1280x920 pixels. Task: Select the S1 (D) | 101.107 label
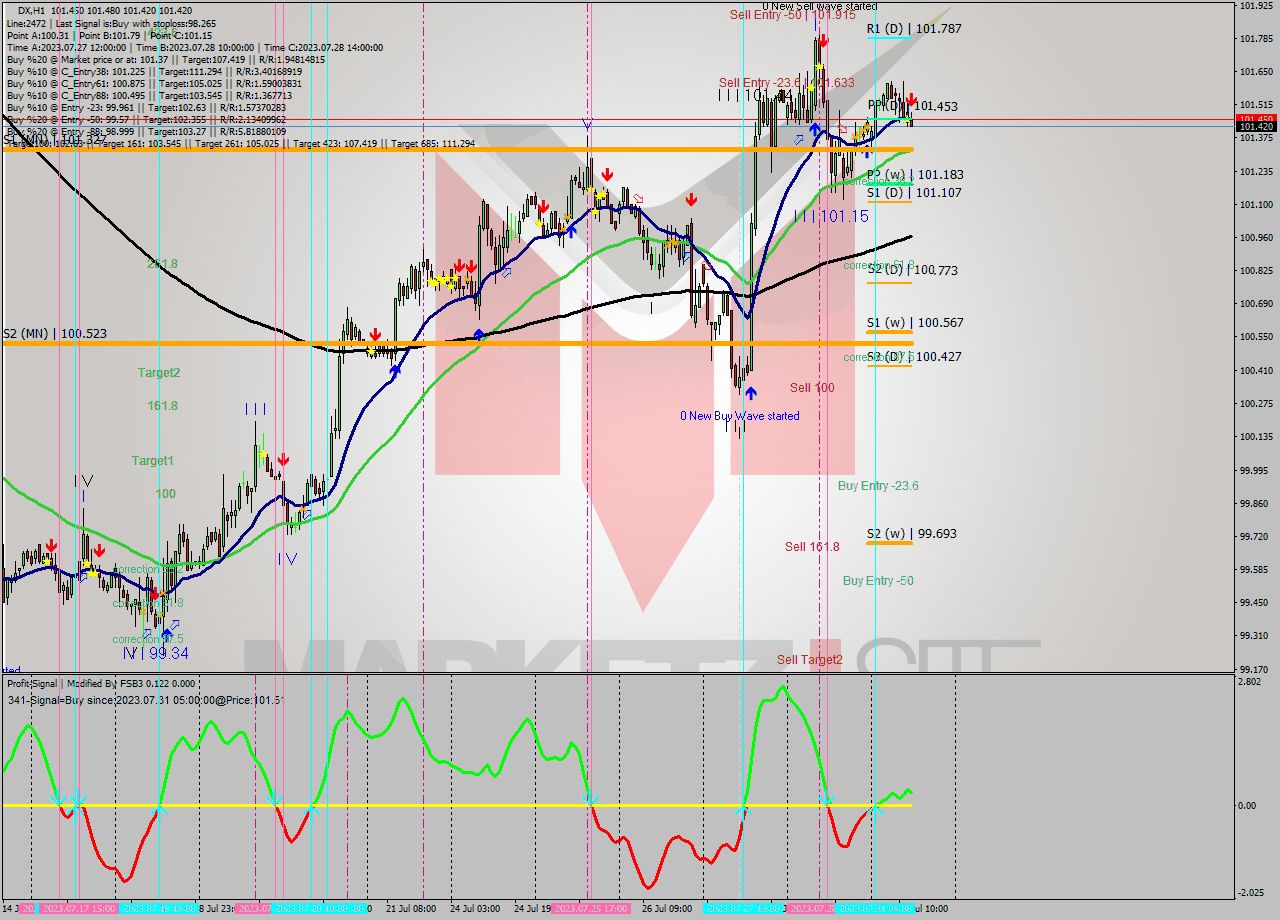(914, 193)
